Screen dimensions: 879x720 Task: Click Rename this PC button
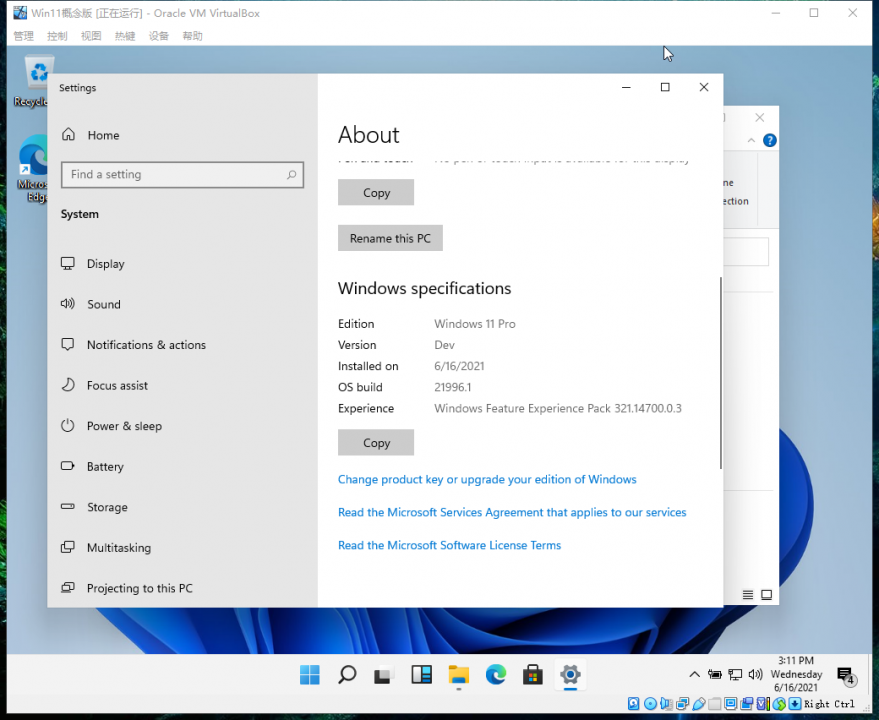click(390, 238)
